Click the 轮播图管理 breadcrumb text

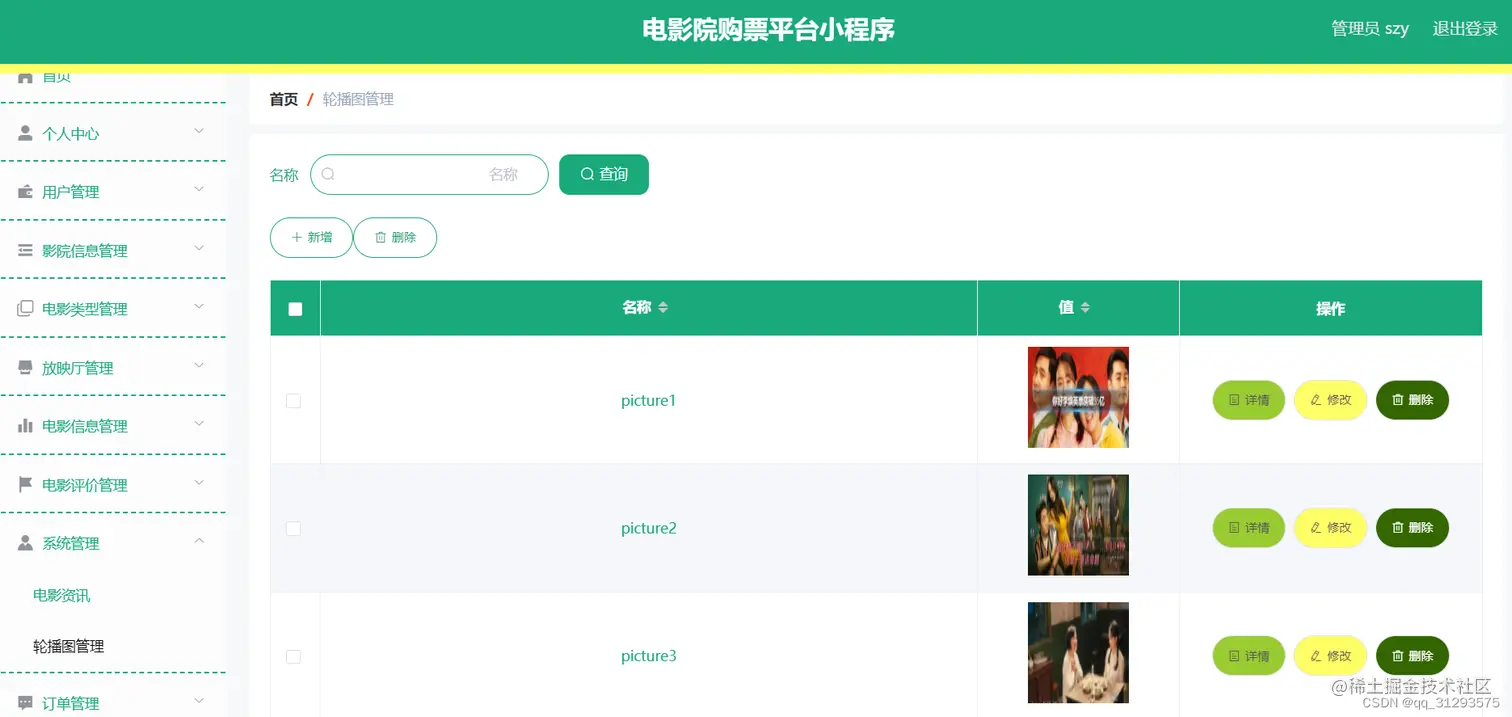358,99
